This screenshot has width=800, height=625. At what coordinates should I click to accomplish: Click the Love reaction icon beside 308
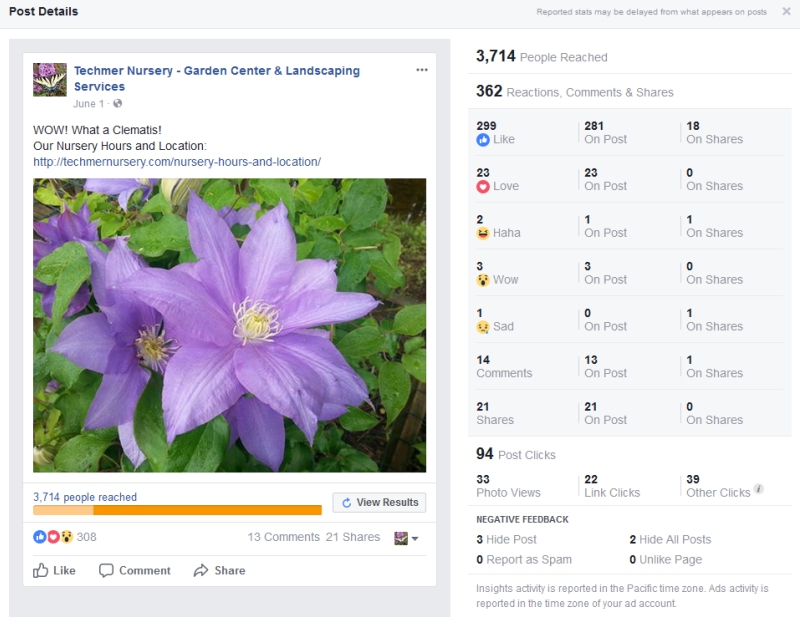pyautogui.click(x=53, y=537)
